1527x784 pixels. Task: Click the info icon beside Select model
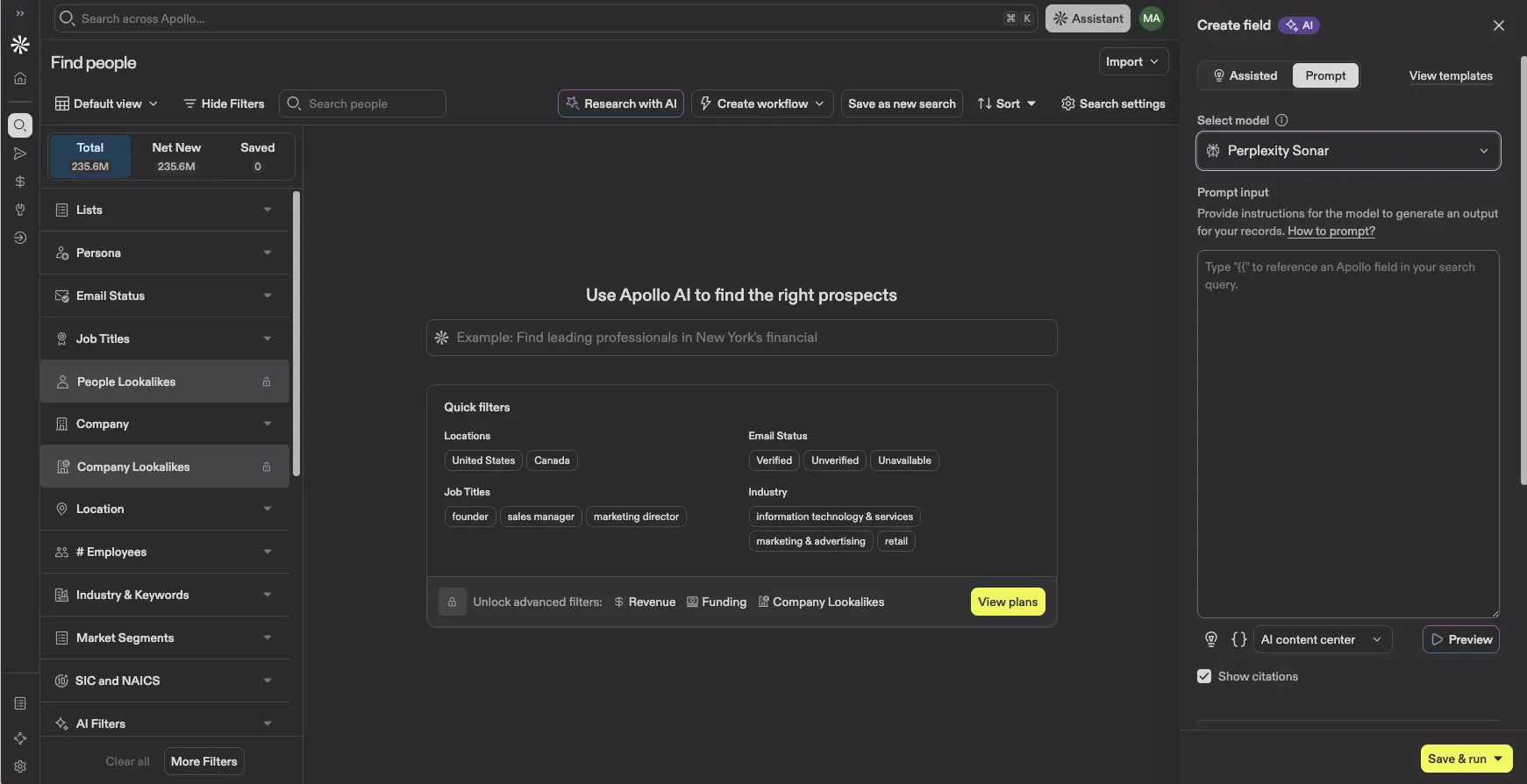click(1281, 120)
